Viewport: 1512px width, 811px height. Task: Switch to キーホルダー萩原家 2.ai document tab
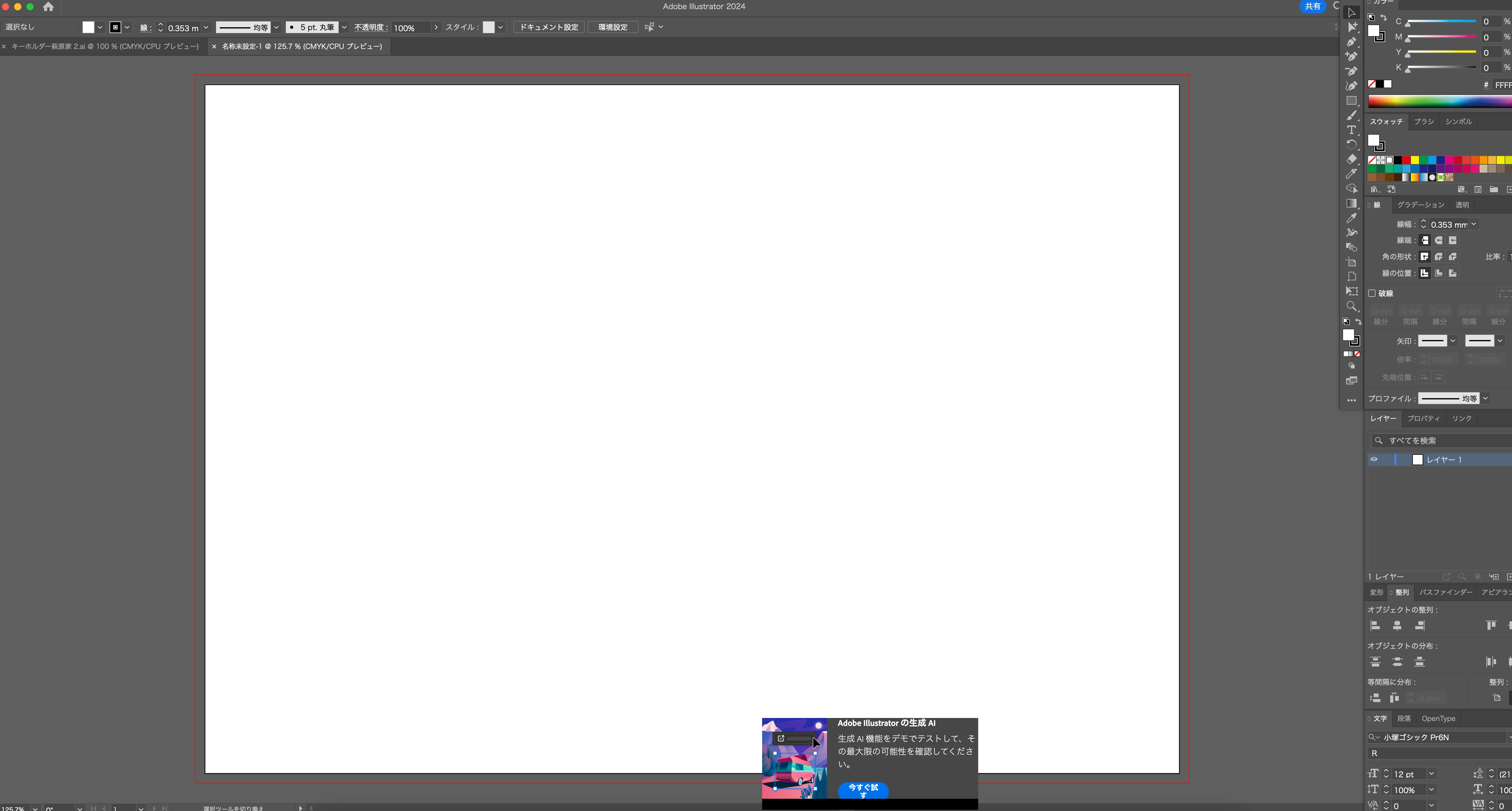[x=104, y=46]
